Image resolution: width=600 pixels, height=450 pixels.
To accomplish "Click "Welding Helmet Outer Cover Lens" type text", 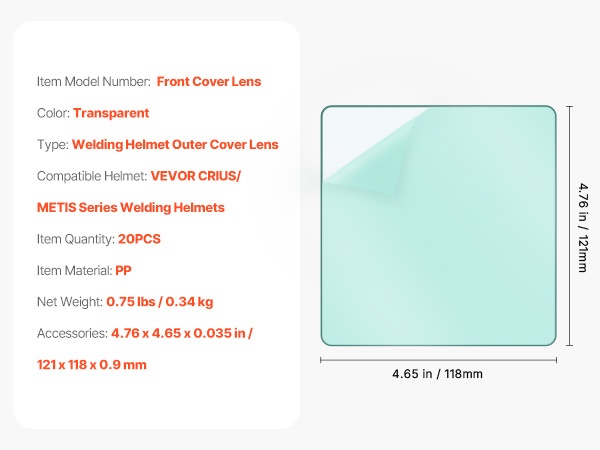I will click(175, 144).
